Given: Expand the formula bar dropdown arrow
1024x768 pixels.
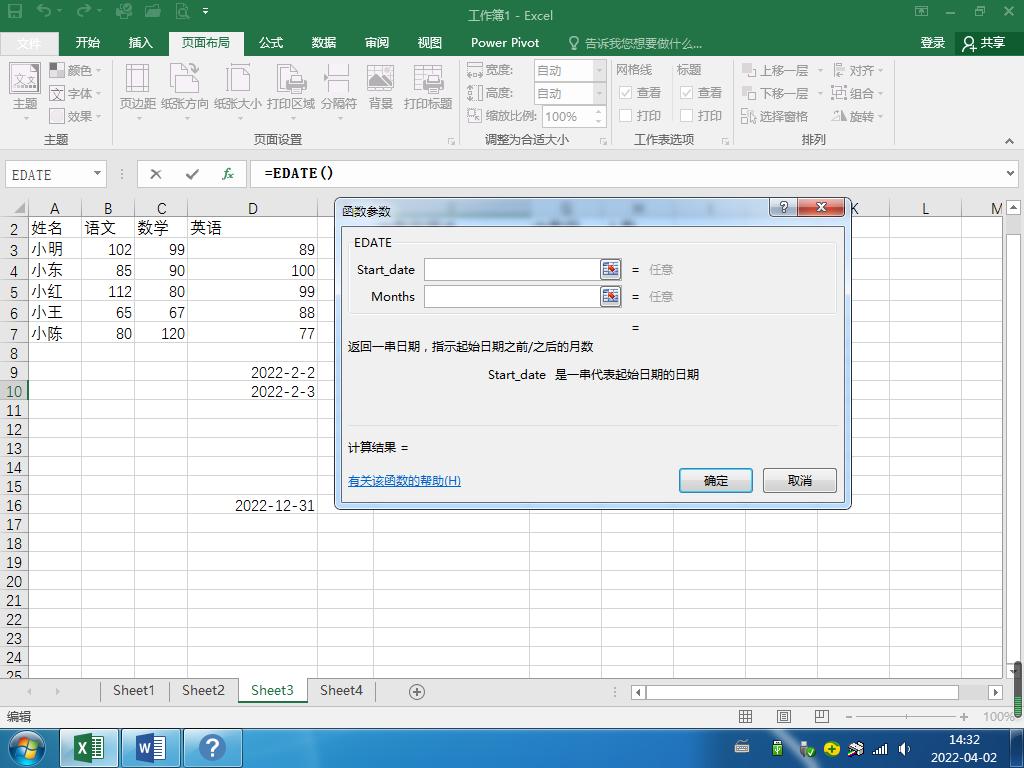Looking at the screenshot, I should coord(1009,174).
